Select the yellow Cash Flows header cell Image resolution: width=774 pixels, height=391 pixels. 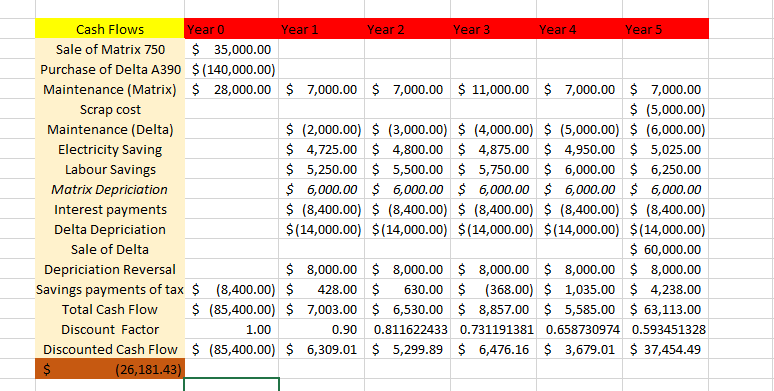110,29
